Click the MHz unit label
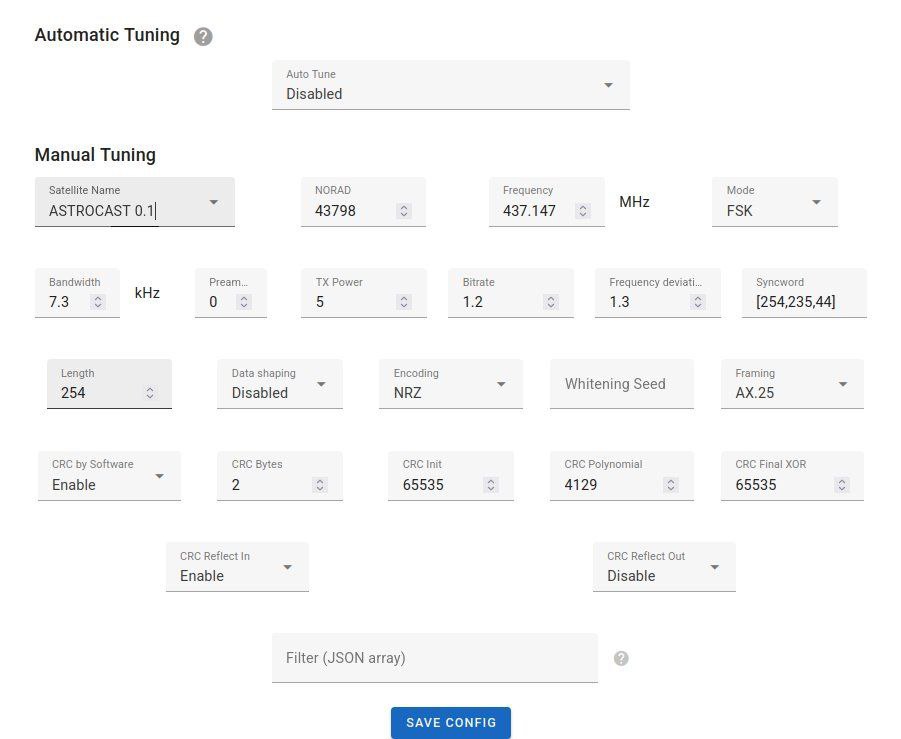901x739 pixels. (634, 202)
